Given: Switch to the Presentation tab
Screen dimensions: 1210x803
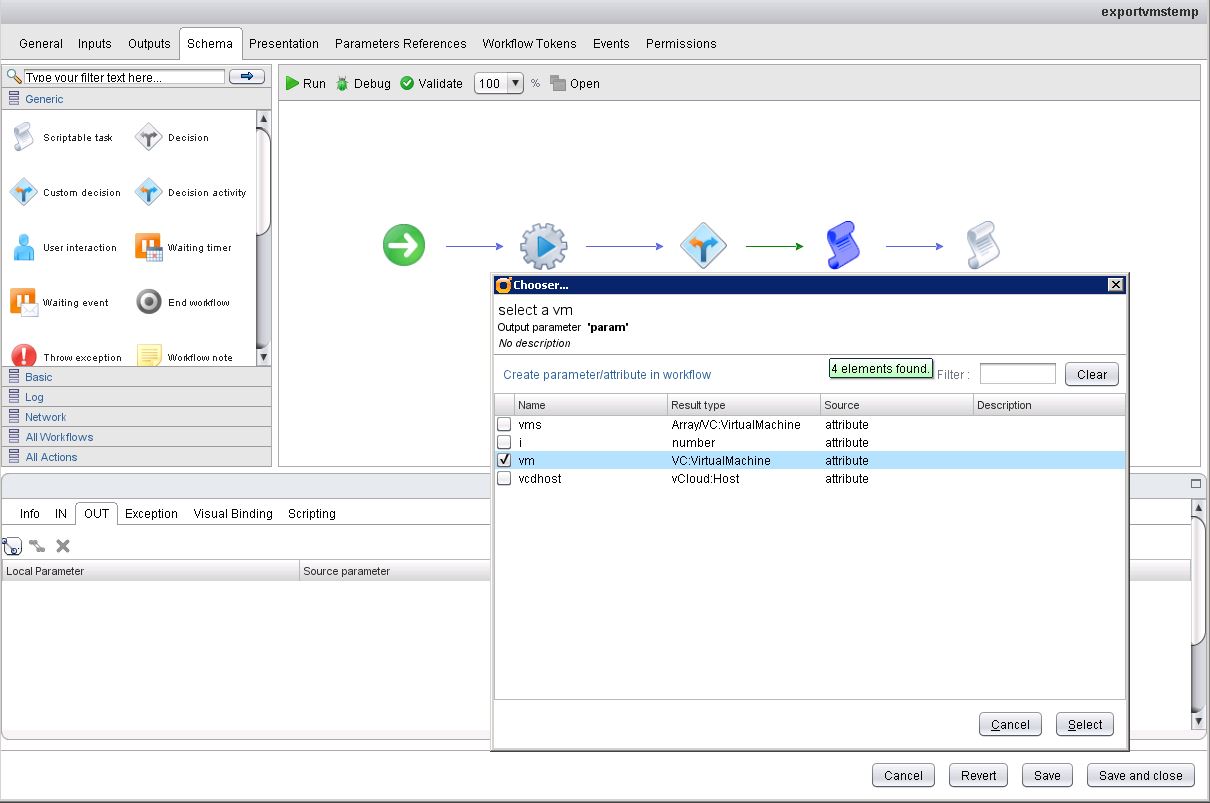Looking at the screenshot, I should tap(284, 43).
